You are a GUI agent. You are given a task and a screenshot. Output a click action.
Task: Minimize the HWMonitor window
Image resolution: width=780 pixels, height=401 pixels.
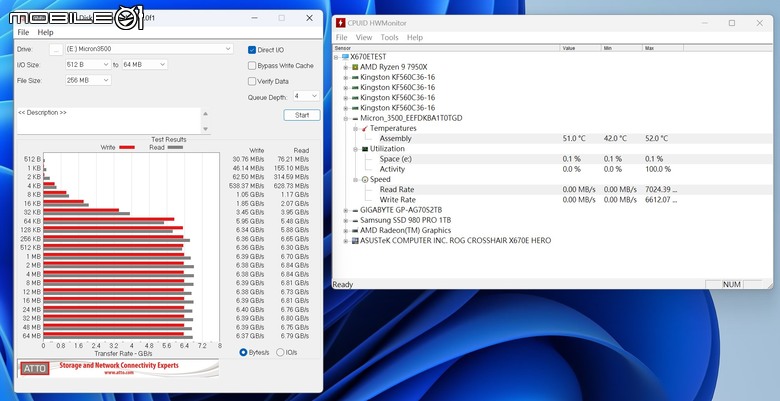click(x=705, y=23)
